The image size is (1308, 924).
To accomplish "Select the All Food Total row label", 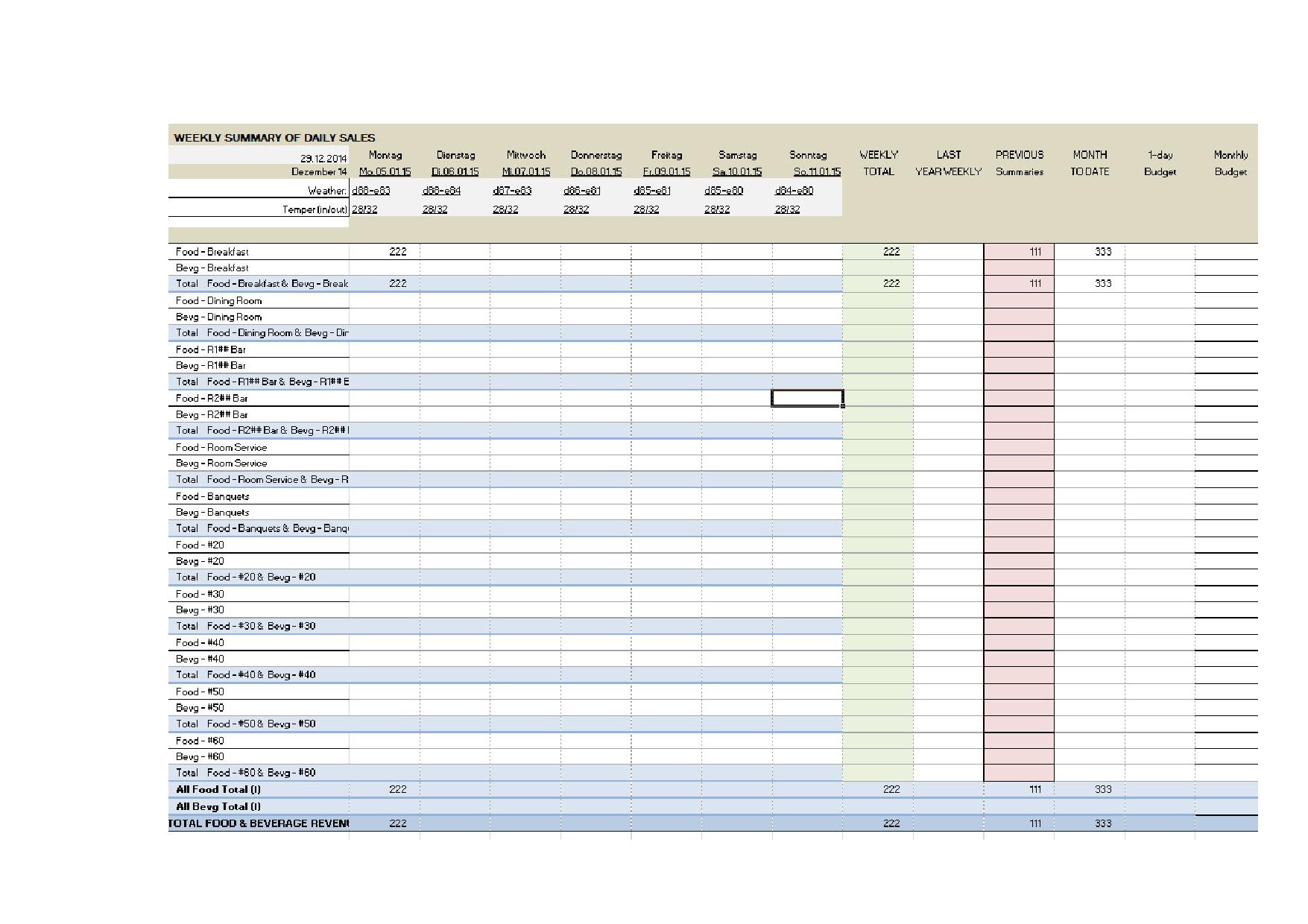I will [218, 789].
